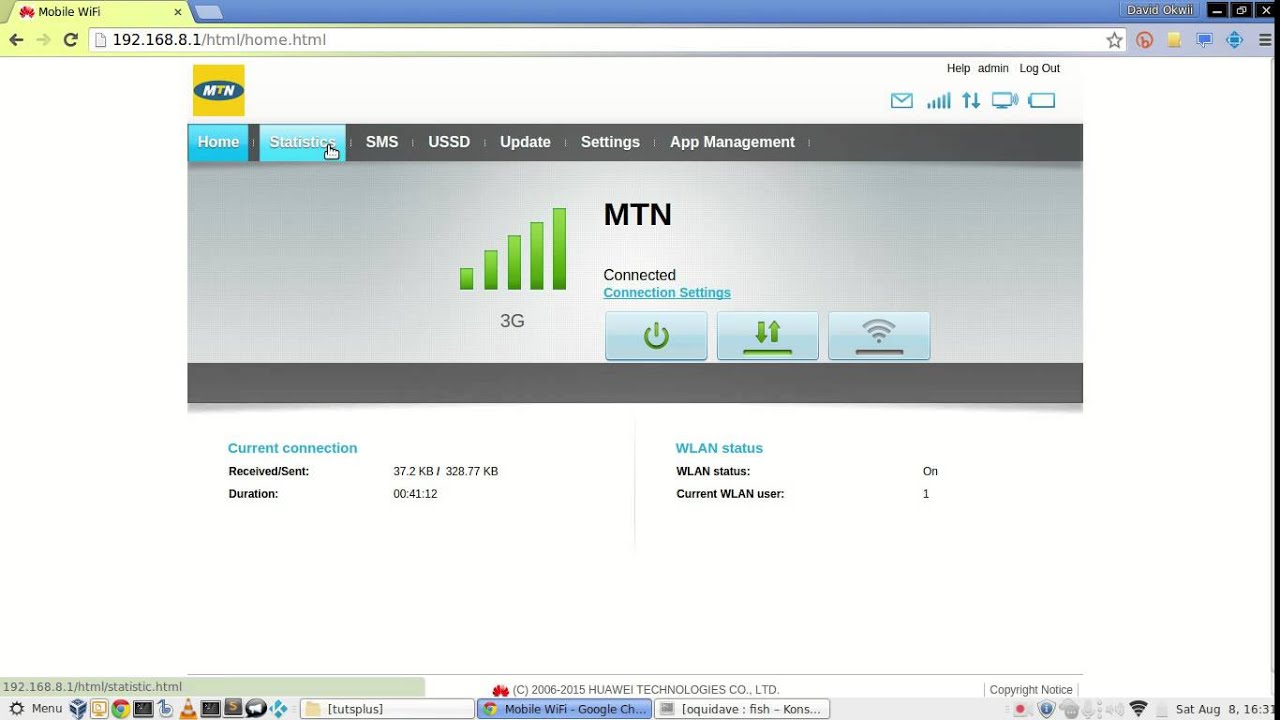Select the Mobile WiFi browser tab
1280x720 pixels.
point(98,12)
